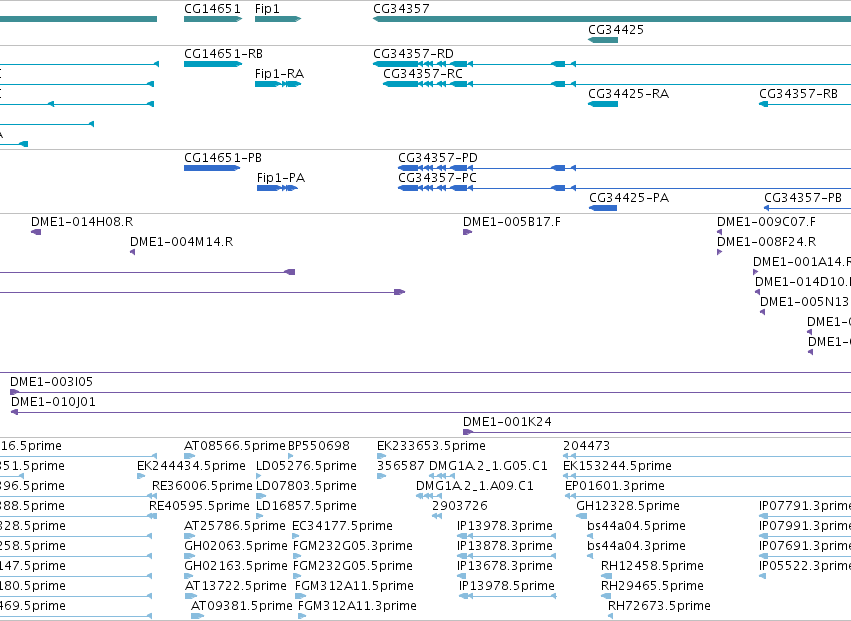The height and width of the screenshot is (621, 851).
Task: Click the CG34357-PC protein label
Action: (x=437, y=178)
